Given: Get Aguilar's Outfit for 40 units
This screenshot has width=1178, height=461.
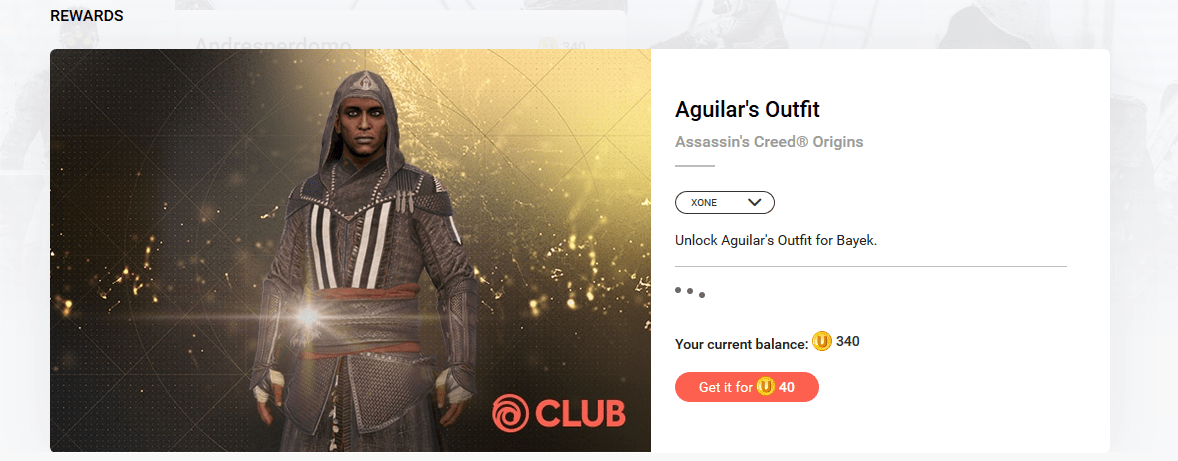Looking at the screenshot, I should point(746,387).
